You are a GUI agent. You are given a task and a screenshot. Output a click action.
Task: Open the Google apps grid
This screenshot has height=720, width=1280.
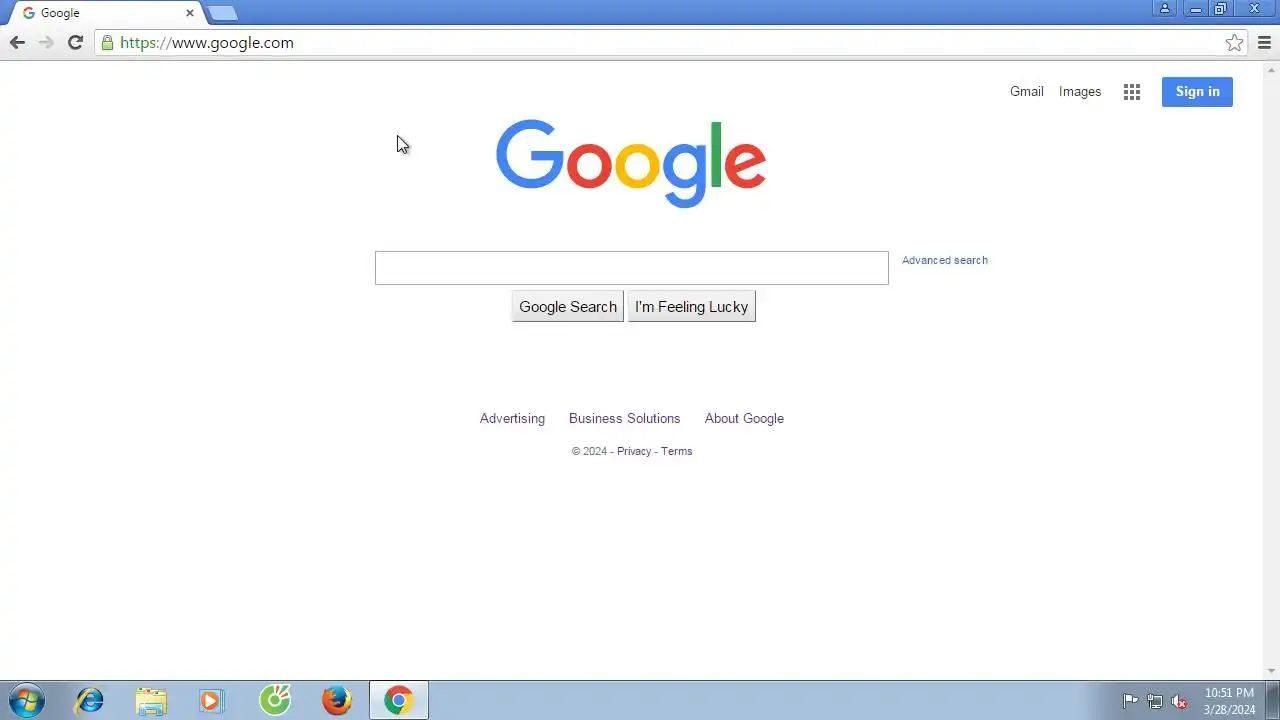tap(1132, 92)
